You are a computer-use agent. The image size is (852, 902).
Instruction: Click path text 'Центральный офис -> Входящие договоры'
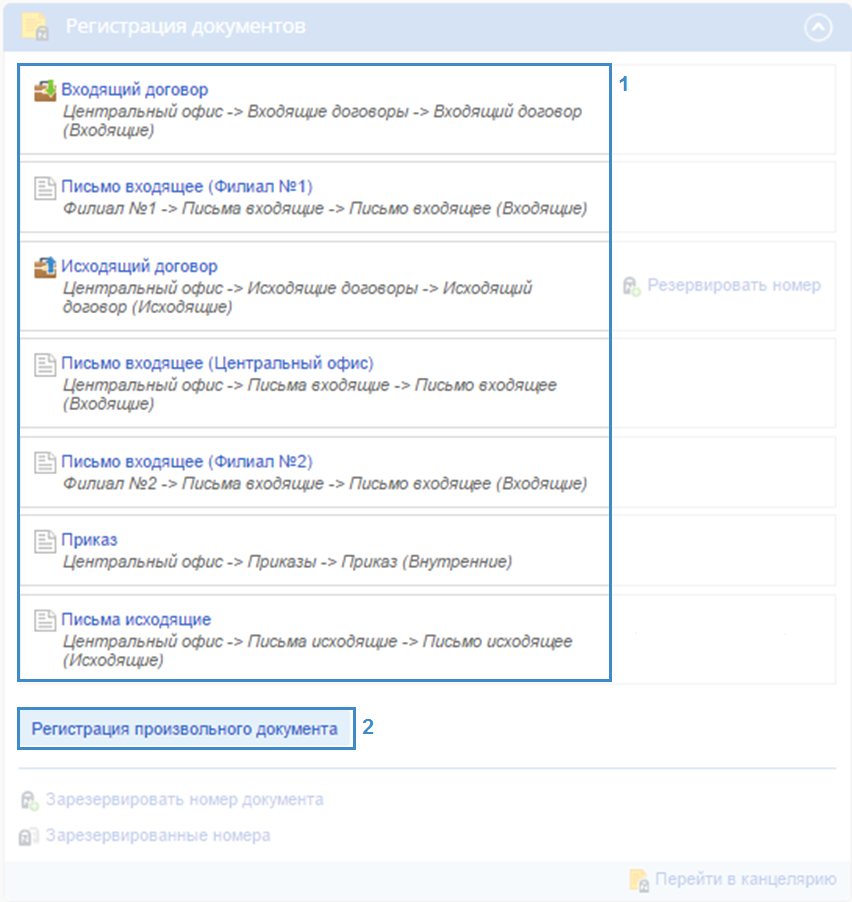[x=322, y=121]
